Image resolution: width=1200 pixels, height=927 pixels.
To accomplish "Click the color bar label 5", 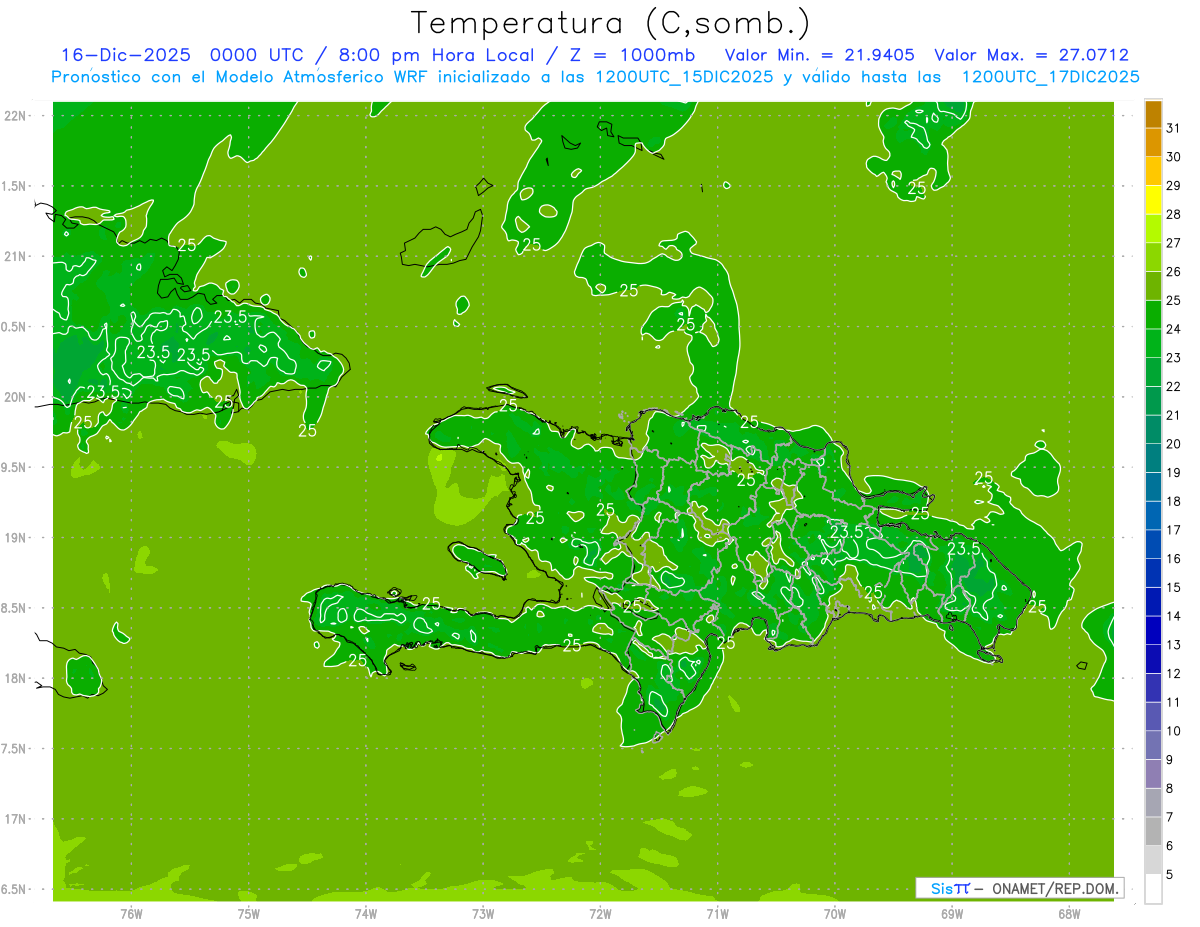I will pyautogui.click(x=1170, y=875).
